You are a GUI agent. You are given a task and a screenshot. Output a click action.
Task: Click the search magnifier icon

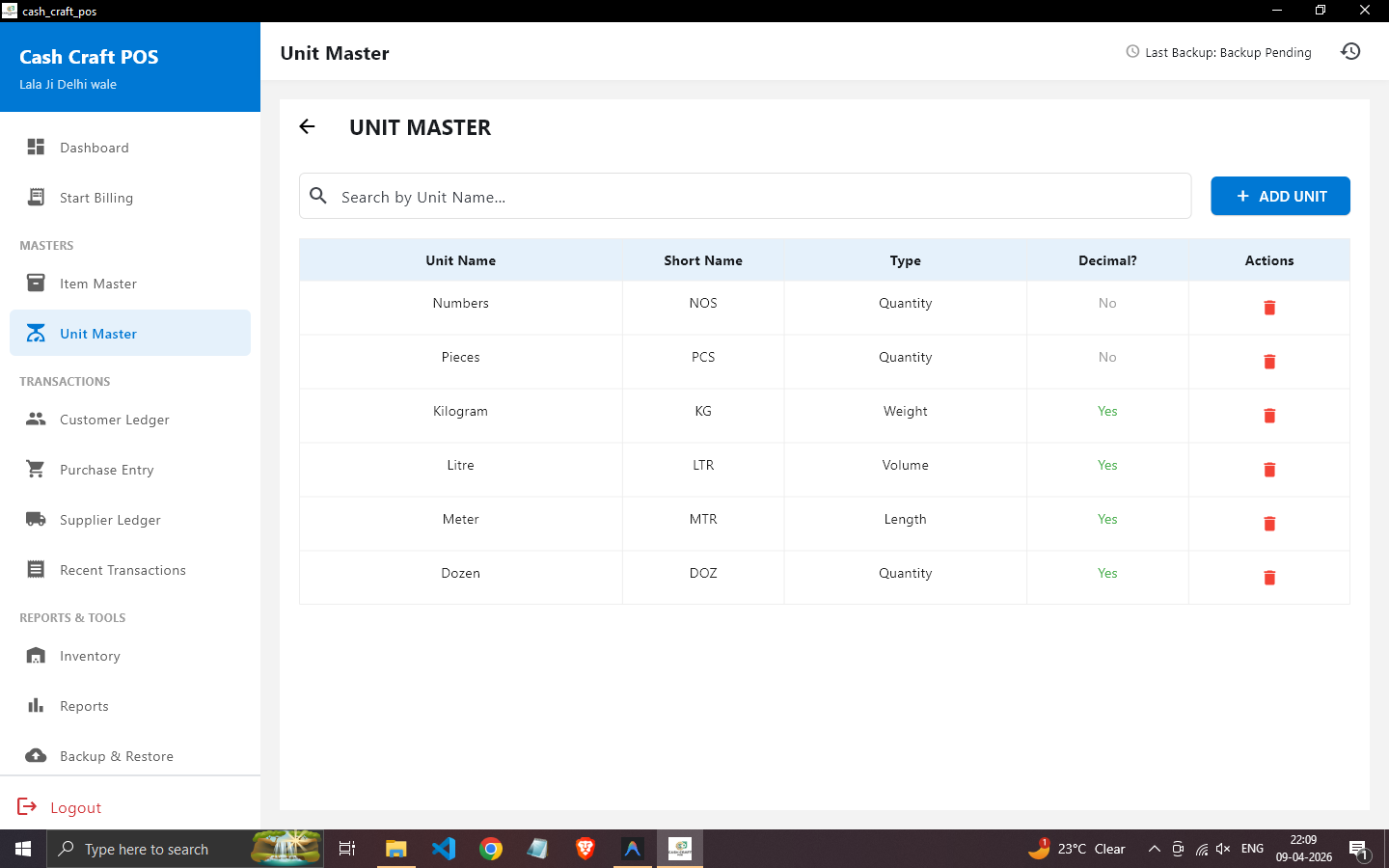tap(318, 196)
